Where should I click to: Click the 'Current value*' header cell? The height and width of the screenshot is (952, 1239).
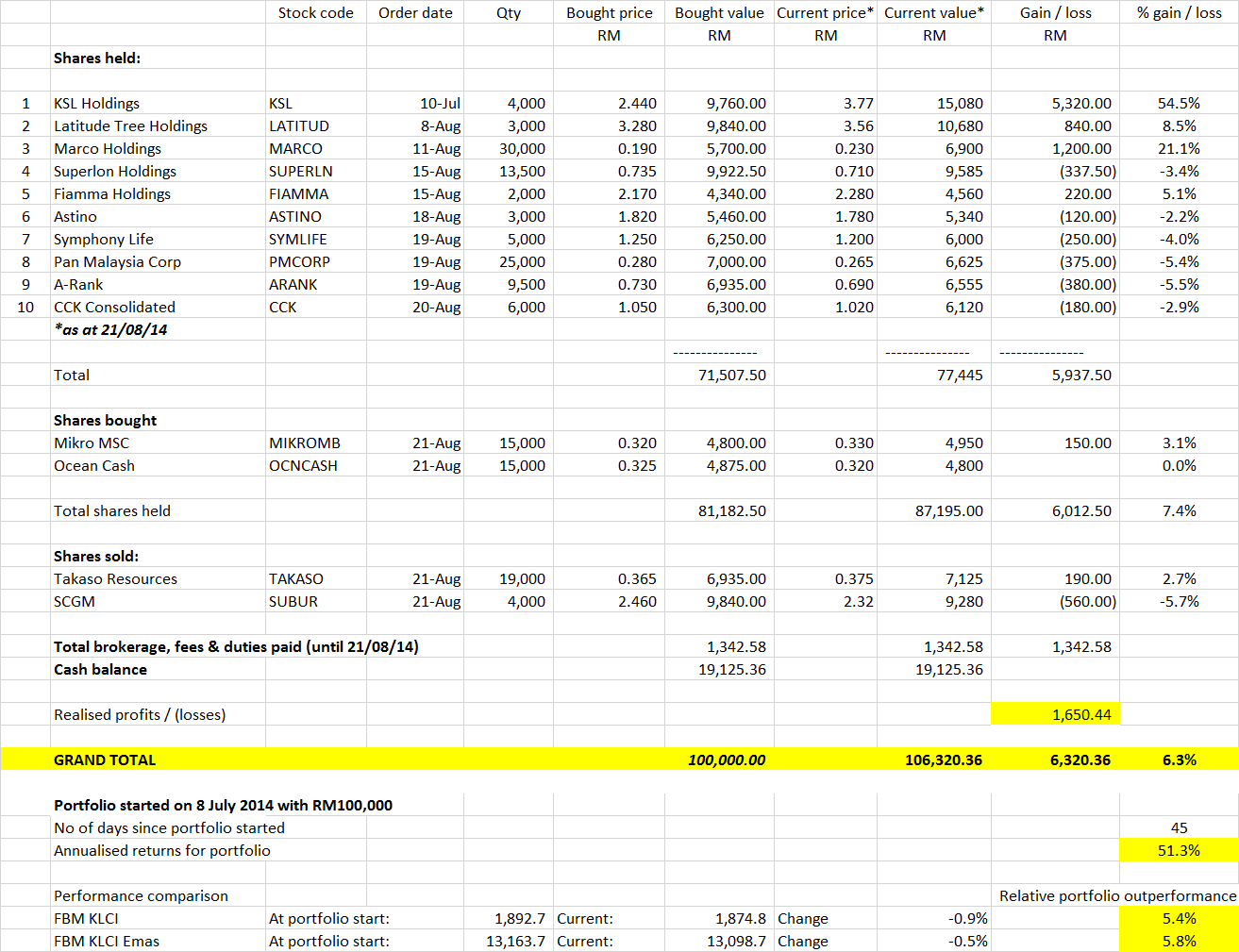click(934, 12)
